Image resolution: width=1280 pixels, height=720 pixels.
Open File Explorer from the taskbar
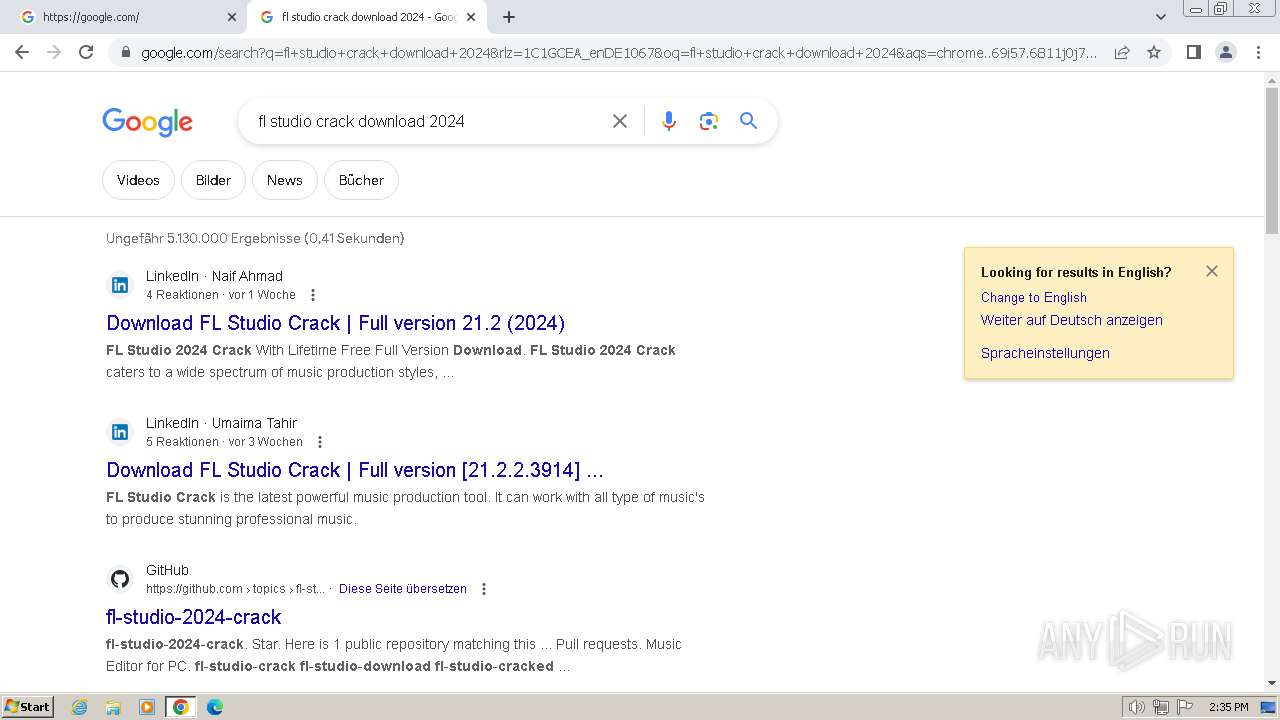coord(113,707)
